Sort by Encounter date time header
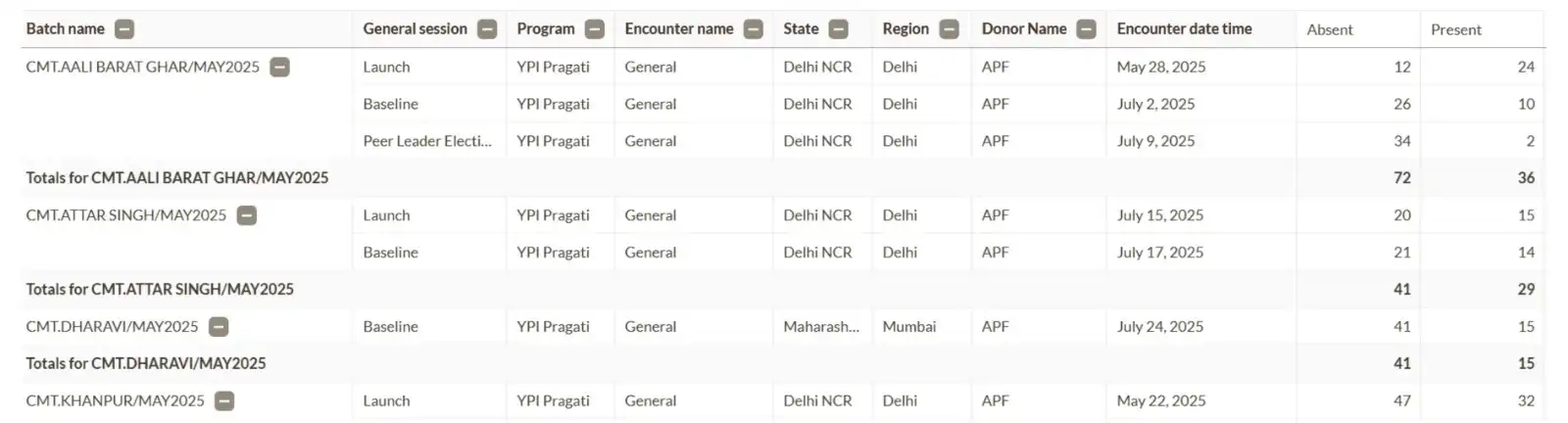 (x=1184, y=29)
